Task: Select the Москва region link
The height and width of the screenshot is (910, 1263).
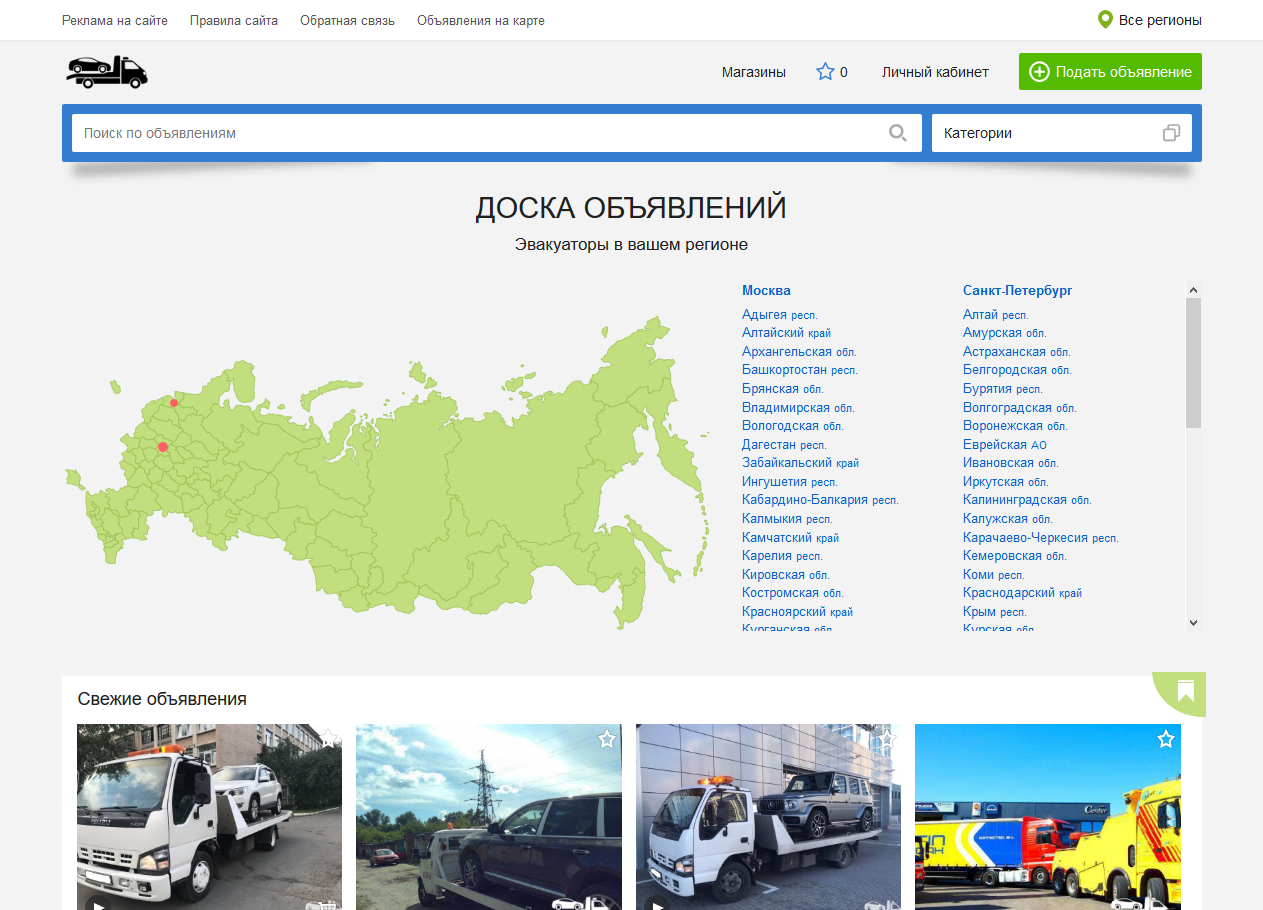Action: 766,290
